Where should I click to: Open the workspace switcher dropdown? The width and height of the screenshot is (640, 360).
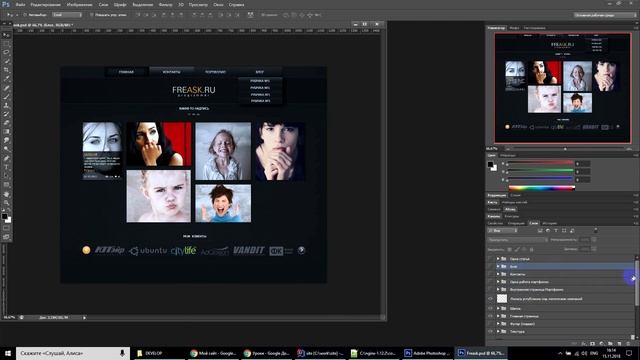pyautogui.click(x=605, y=15)
